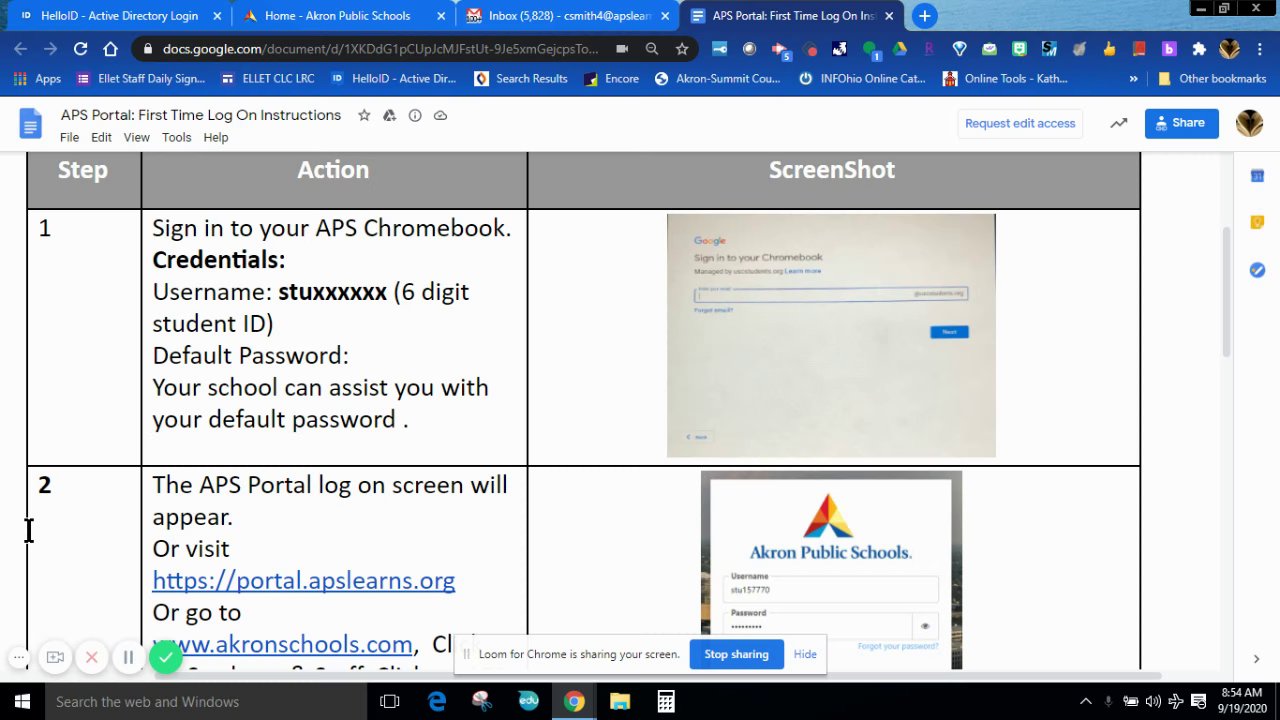The image size is (1280, 720).
Task: Open the Chrome extensions puzzle icon
Action: pos(1199,49)
